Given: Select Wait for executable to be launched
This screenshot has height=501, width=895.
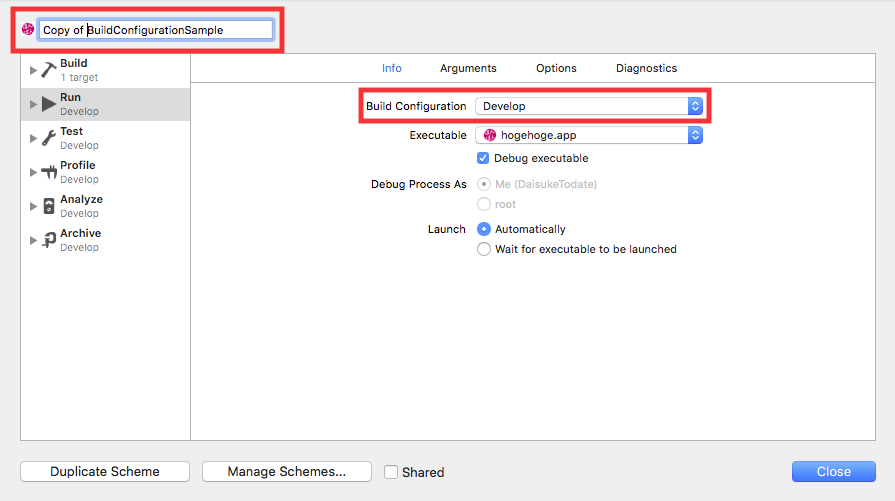Looking at the screenshot, I should (x=484, y=249).
